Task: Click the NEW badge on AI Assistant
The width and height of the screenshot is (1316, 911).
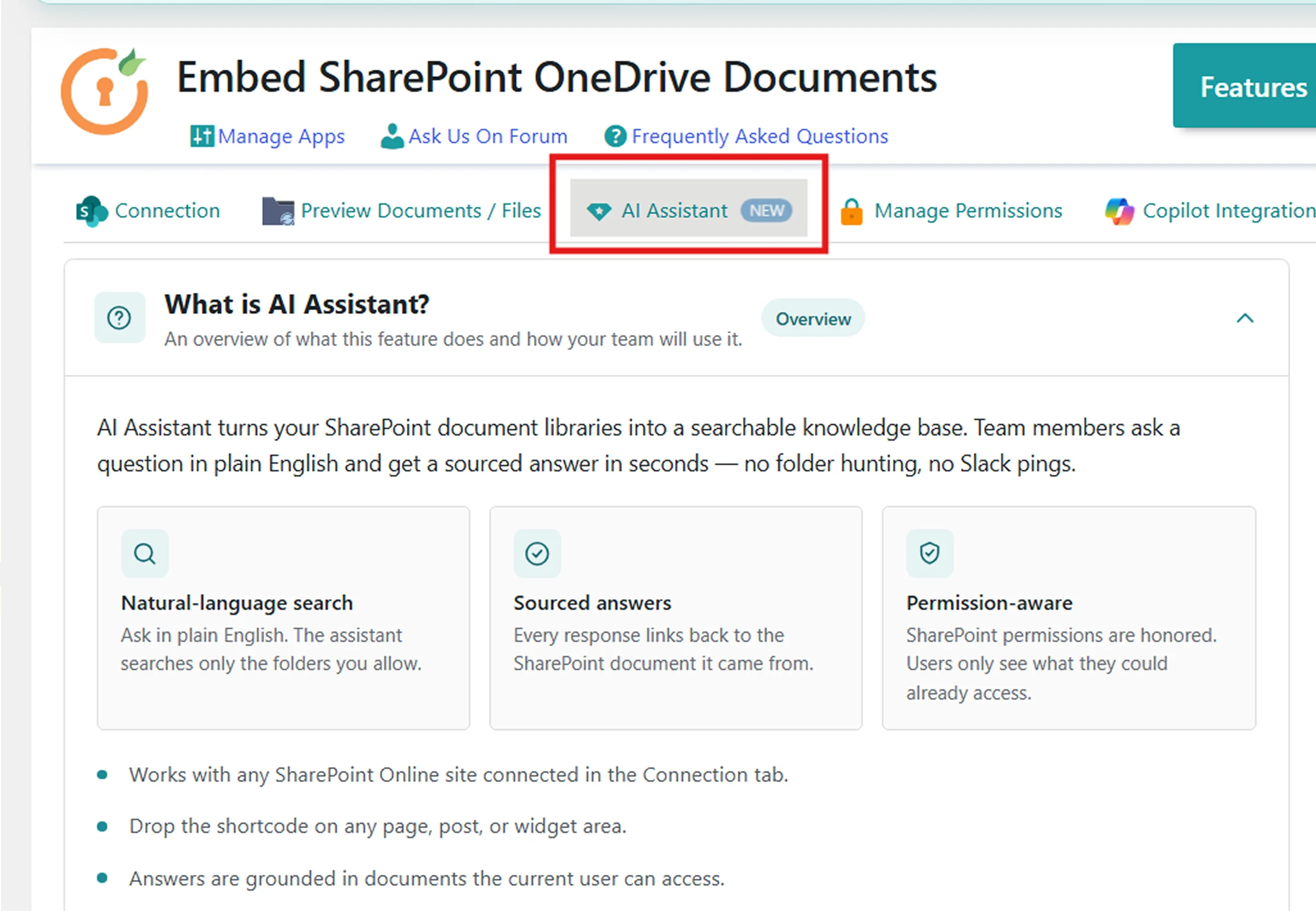Action: coord(766,210)
